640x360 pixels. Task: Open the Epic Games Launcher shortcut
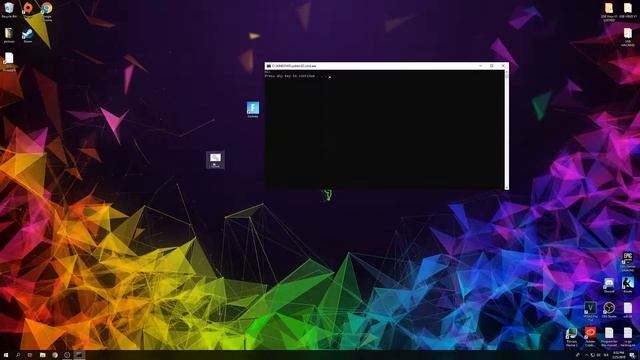point(628,262)
